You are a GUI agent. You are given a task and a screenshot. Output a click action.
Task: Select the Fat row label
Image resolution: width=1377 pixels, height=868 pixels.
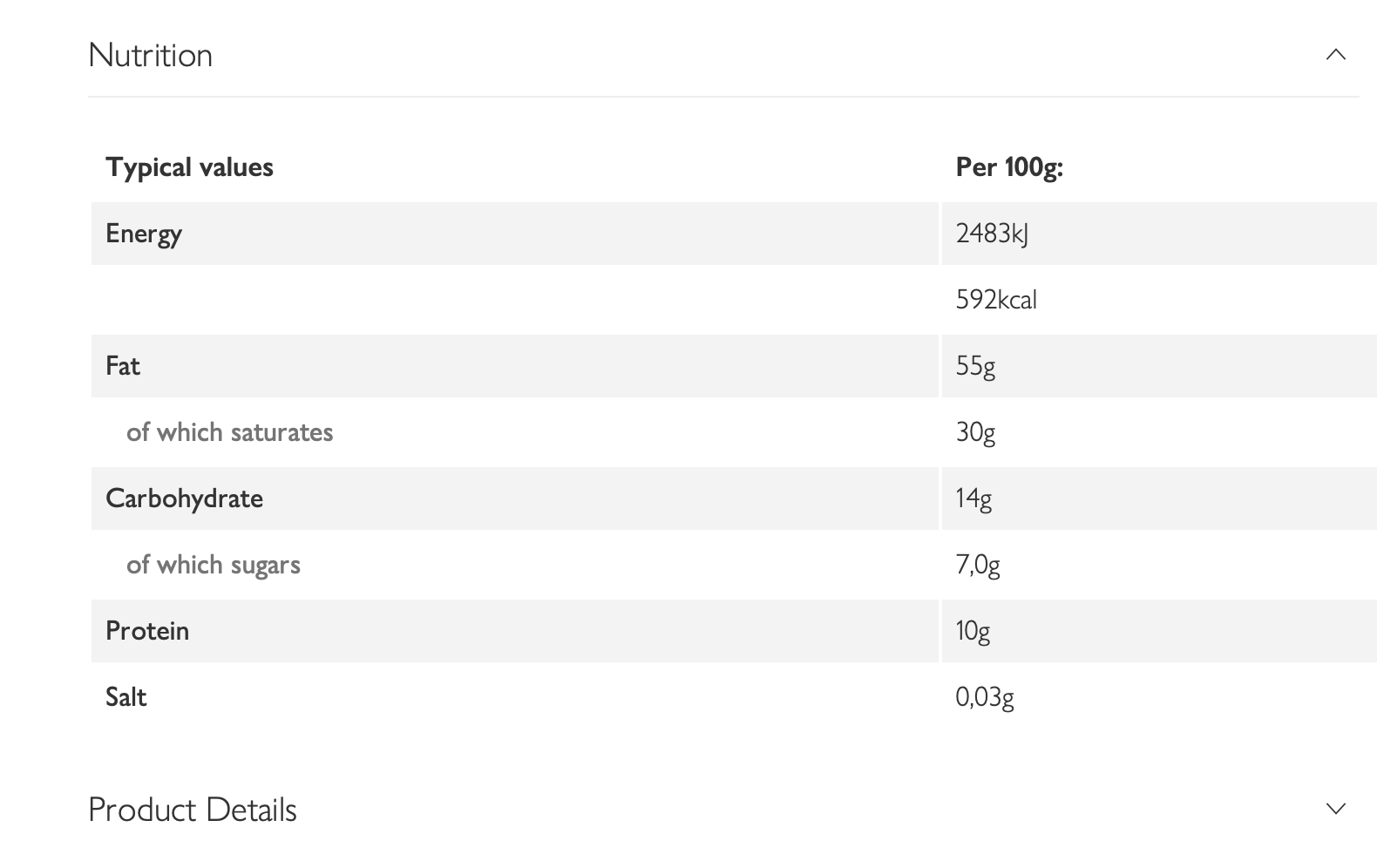point(123,366)
